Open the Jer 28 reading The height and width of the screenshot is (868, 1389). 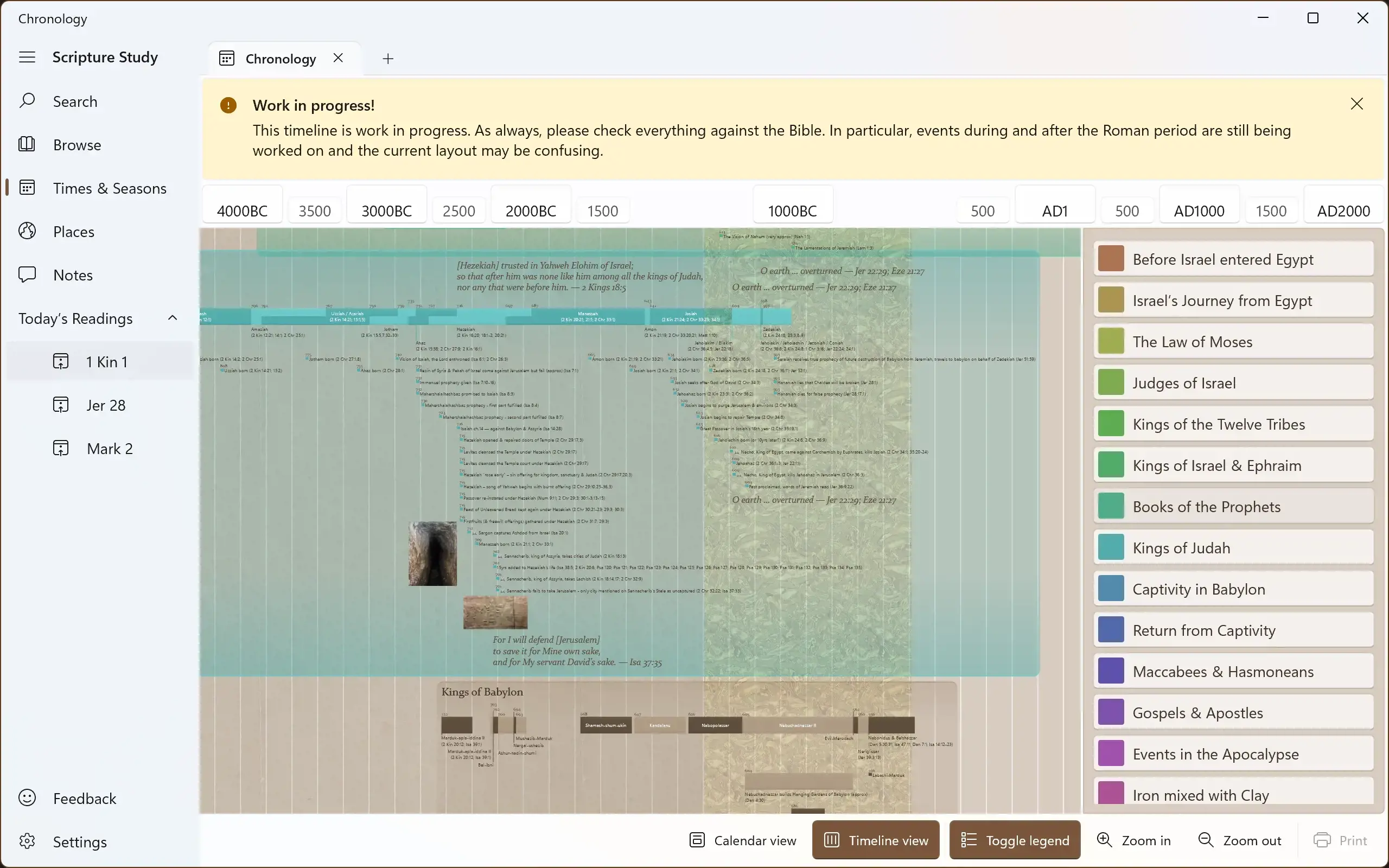(106, 405)
